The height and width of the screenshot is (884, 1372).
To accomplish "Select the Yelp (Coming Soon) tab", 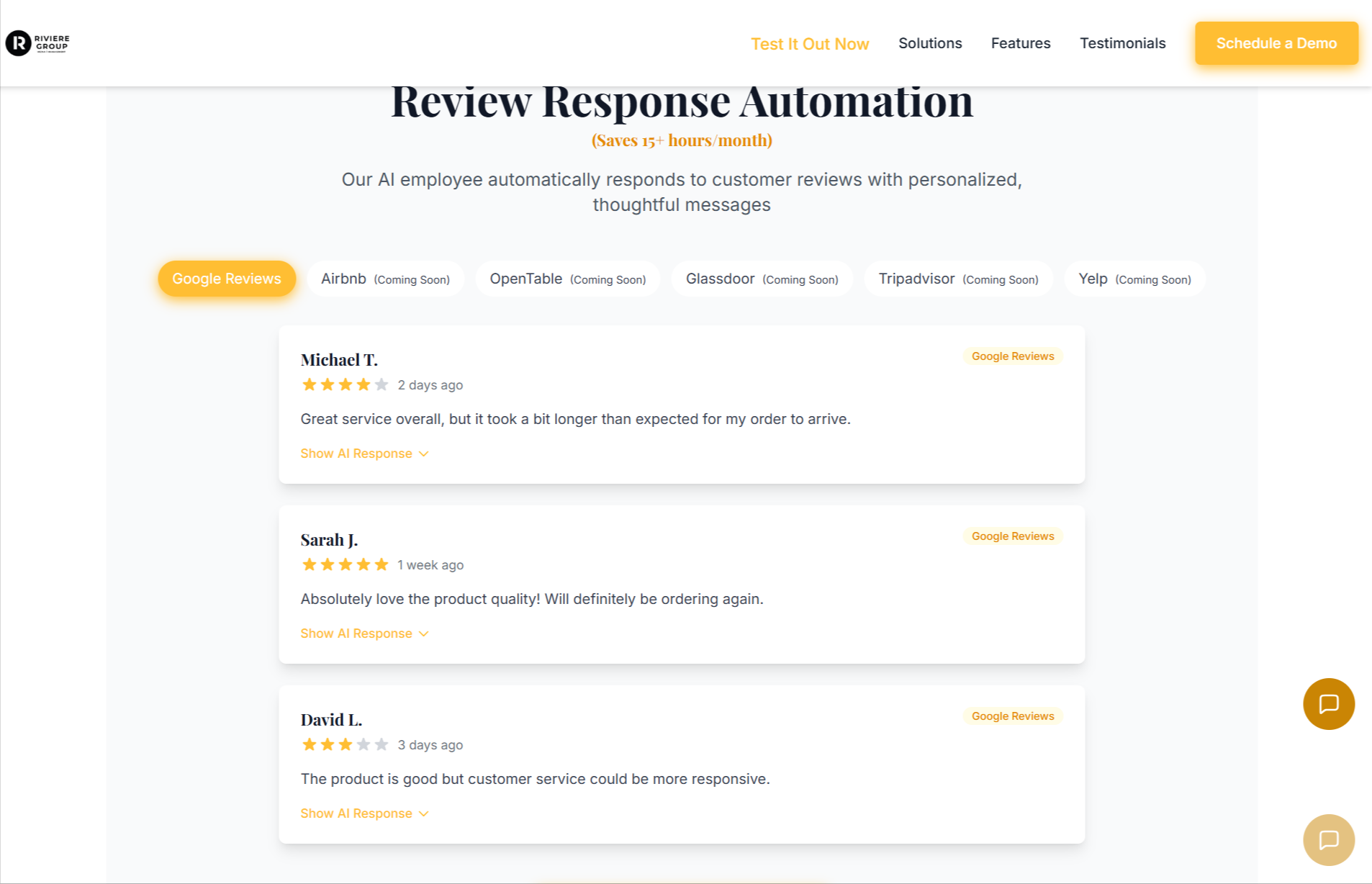I will pyautogui.click(x=1134, y=279).
